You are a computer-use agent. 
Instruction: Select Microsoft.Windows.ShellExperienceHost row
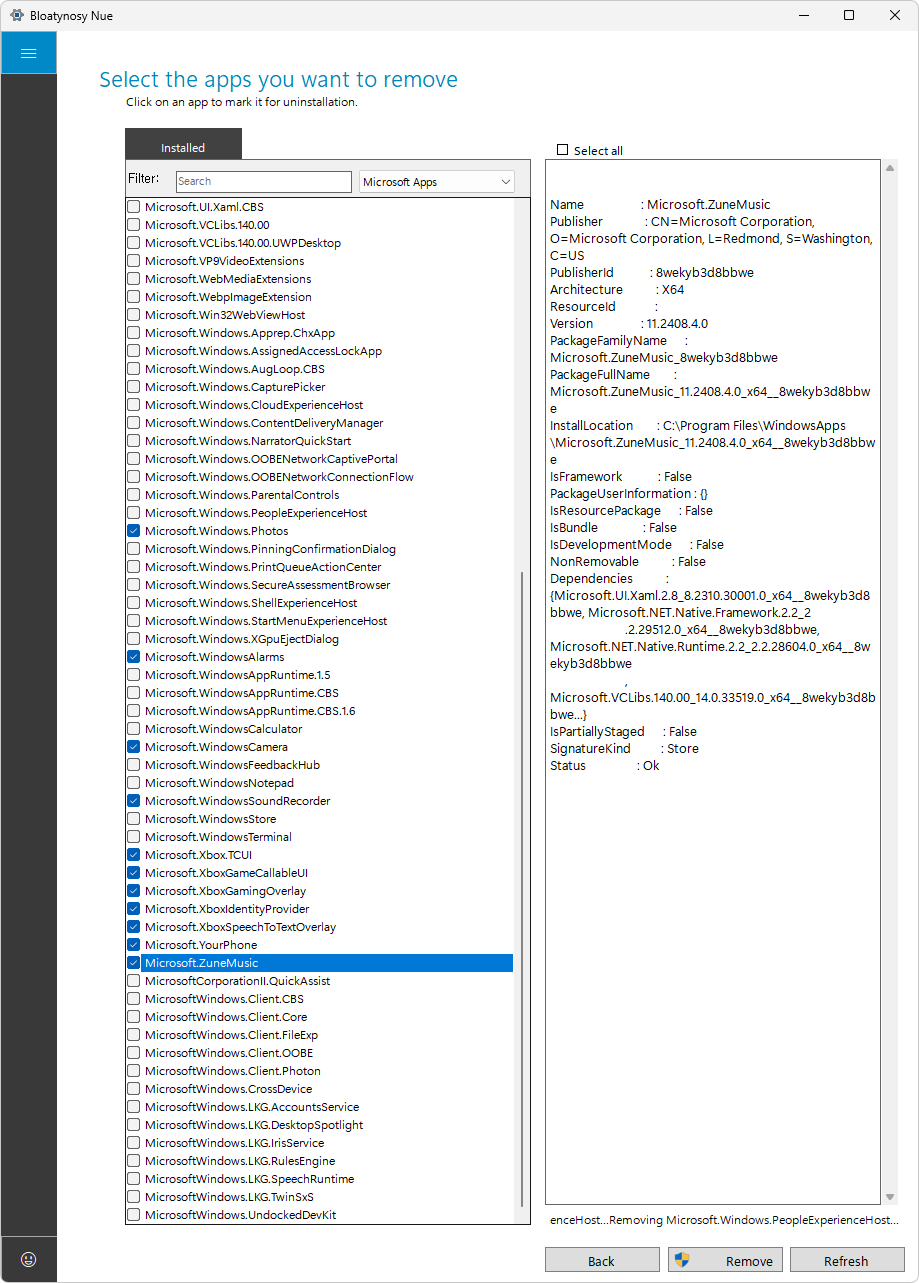point(319,603)
